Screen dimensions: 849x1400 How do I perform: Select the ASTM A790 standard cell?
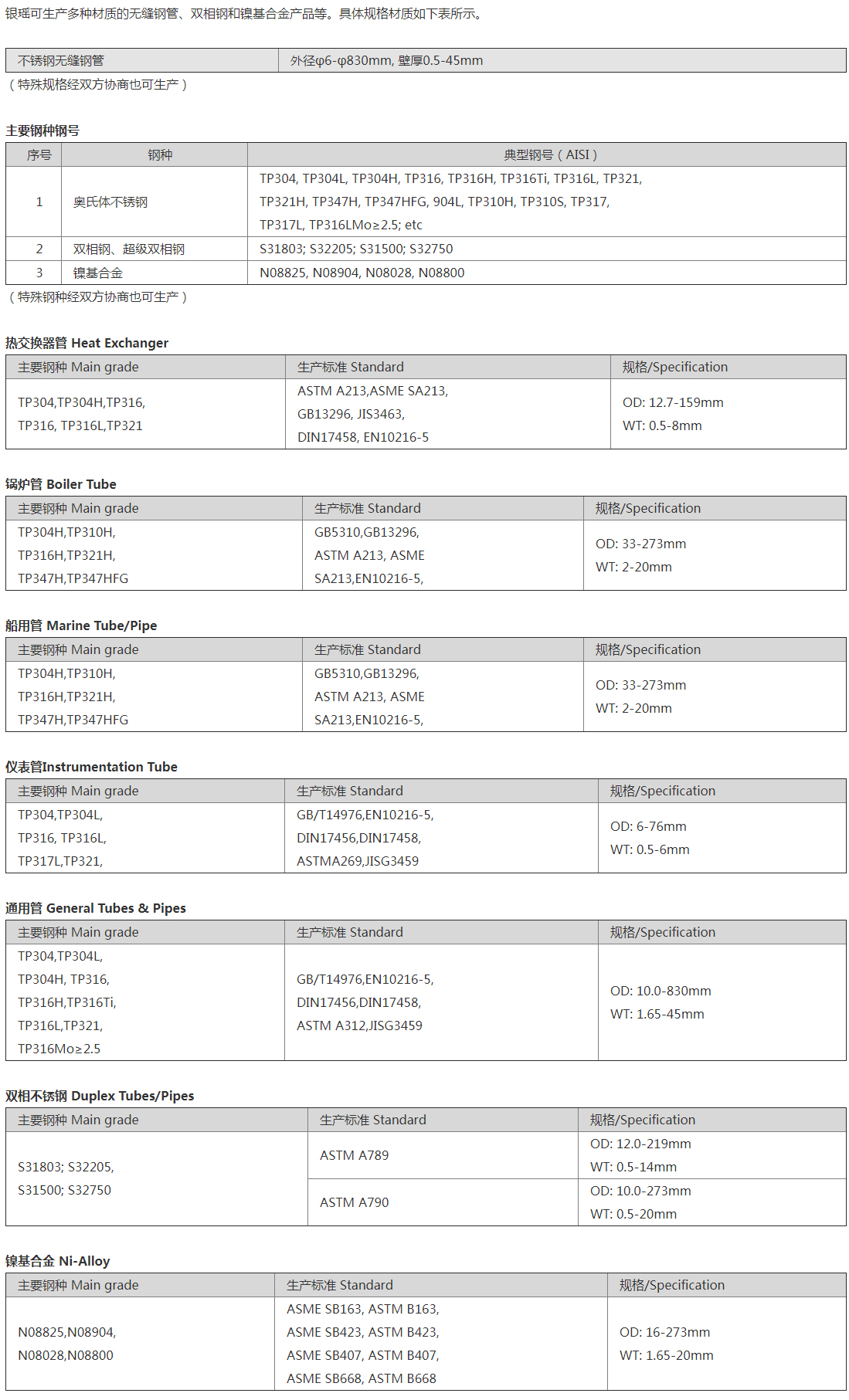tap(443, 1202)
